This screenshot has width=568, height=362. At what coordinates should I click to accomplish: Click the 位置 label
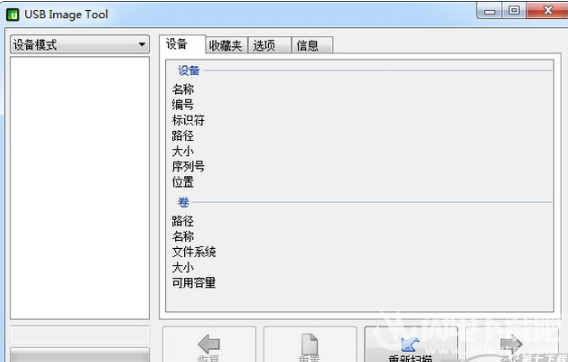pos(183,182)
